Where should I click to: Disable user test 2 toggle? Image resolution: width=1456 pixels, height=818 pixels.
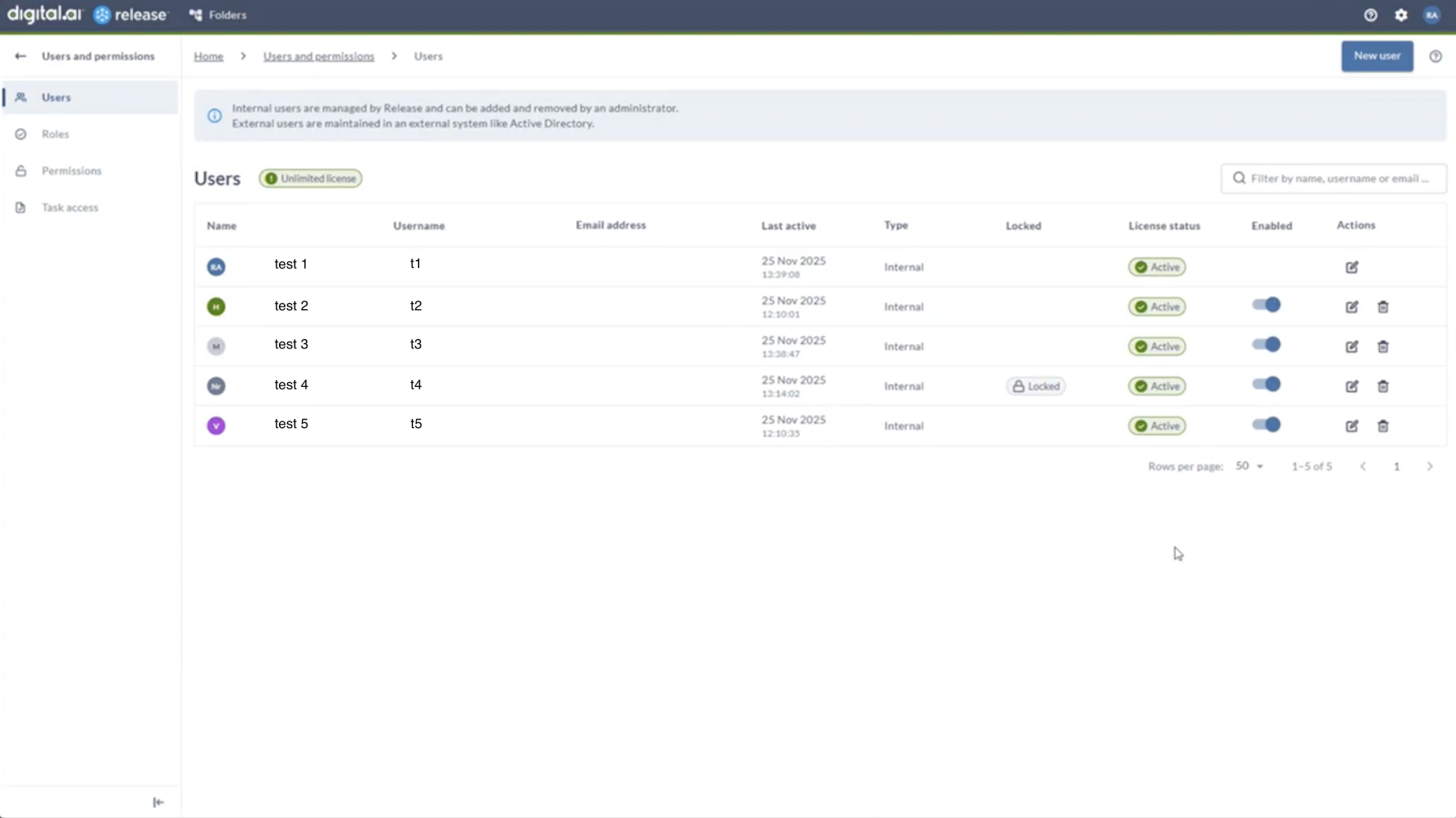[1266, 305]
